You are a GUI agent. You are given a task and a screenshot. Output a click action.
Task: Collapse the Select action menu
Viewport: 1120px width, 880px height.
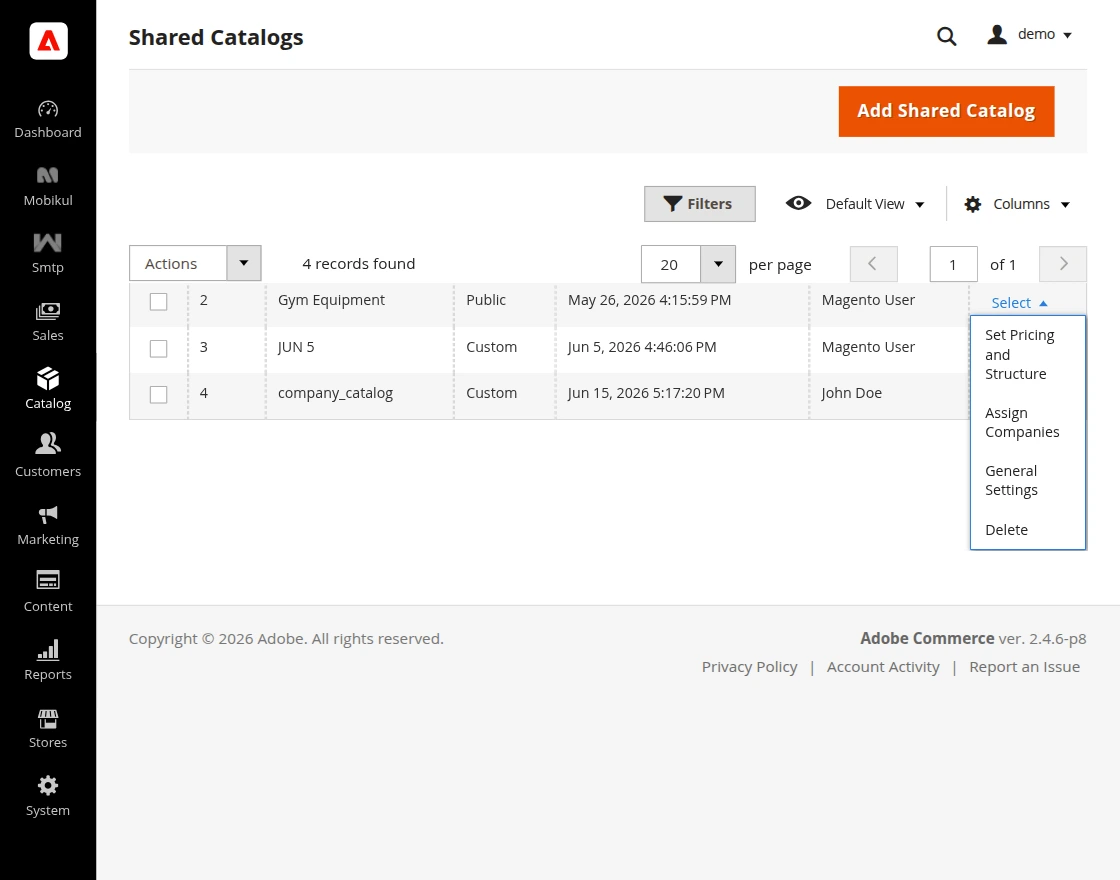[x=1019, y=303]
